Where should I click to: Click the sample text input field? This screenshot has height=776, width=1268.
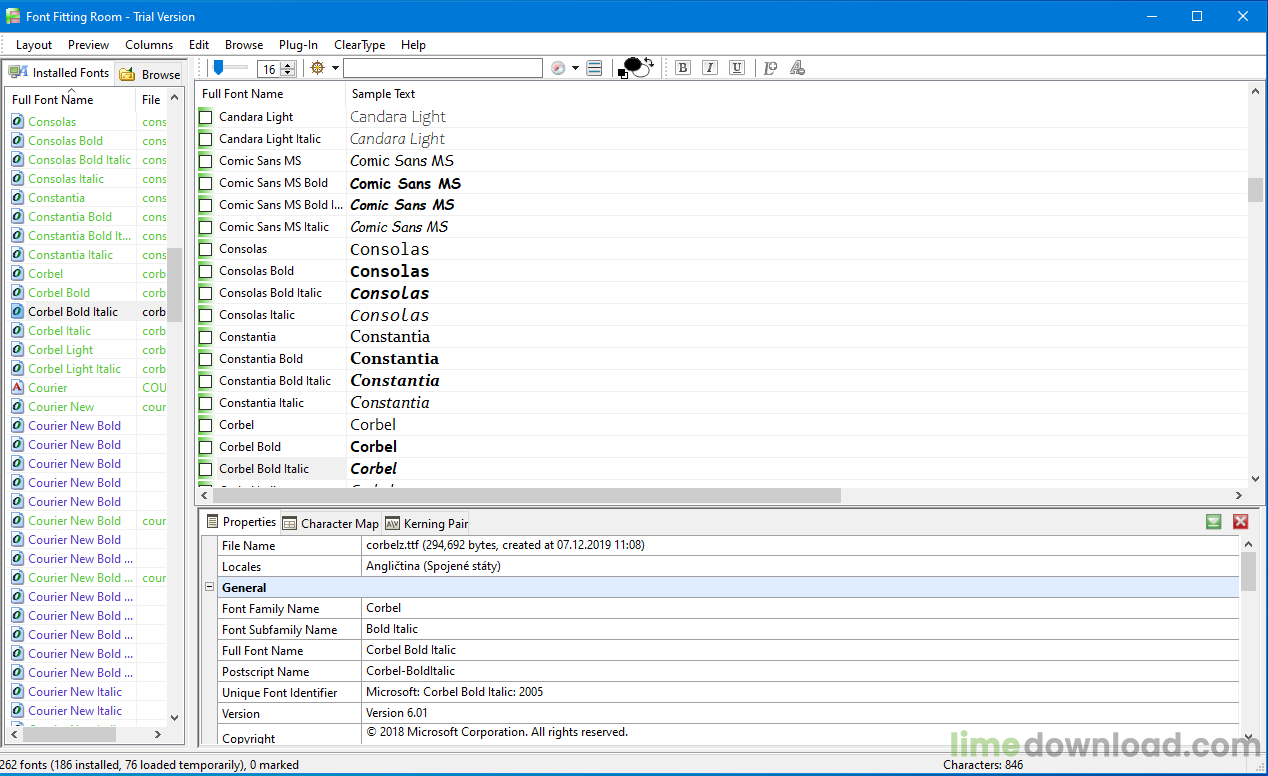pyautogui.click(x=442, y=68)
